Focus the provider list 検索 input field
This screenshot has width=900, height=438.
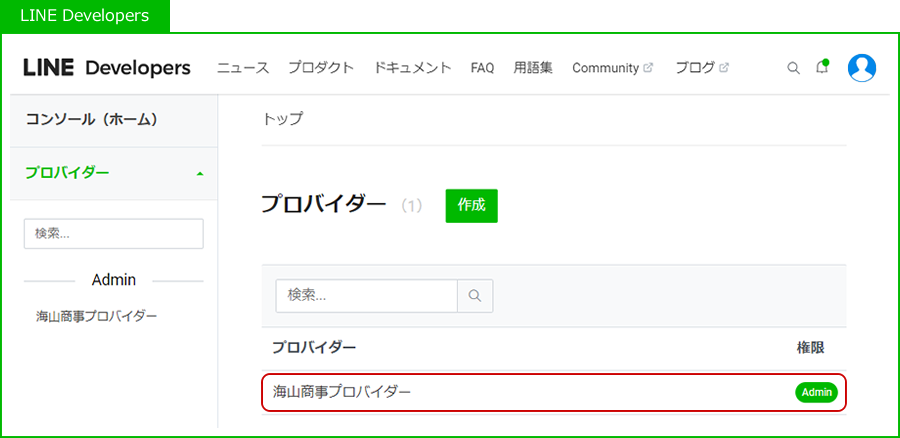click(367, 296)
